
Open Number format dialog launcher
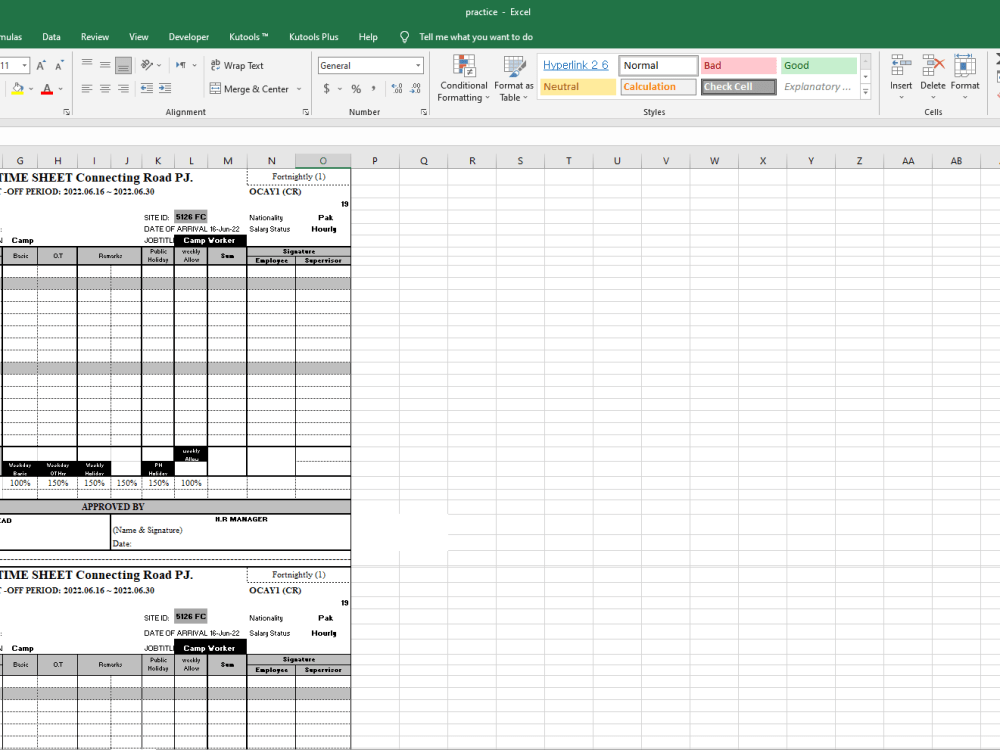coord(423,112)
